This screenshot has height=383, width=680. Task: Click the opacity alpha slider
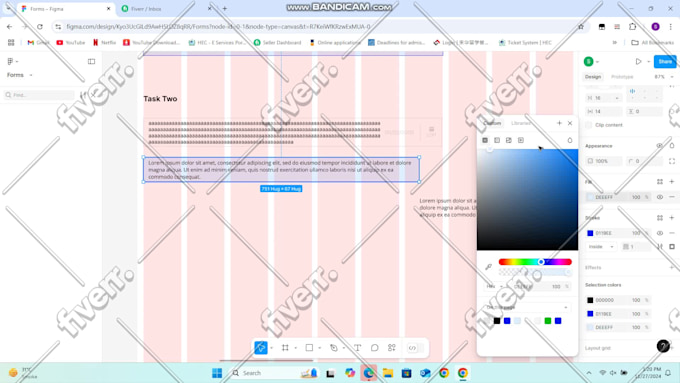535,272
